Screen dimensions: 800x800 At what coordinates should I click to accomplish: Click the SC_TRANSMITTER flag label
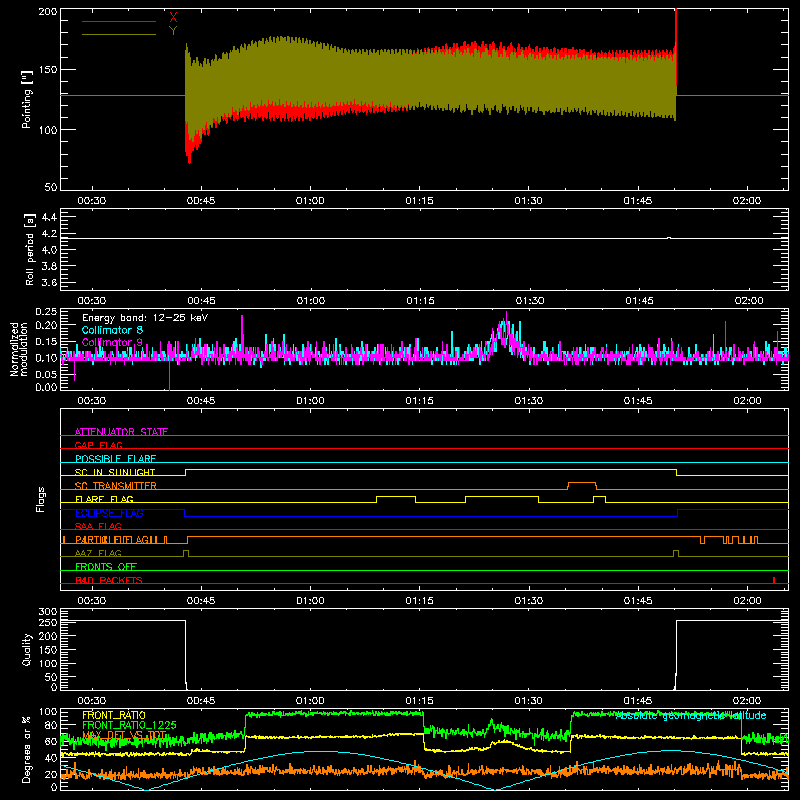point(116,485)
